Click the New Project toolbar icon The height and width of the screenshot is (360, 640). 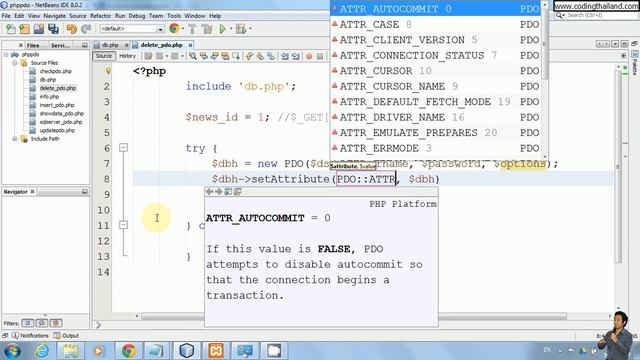pyautogui.click(x=24, y=29)
